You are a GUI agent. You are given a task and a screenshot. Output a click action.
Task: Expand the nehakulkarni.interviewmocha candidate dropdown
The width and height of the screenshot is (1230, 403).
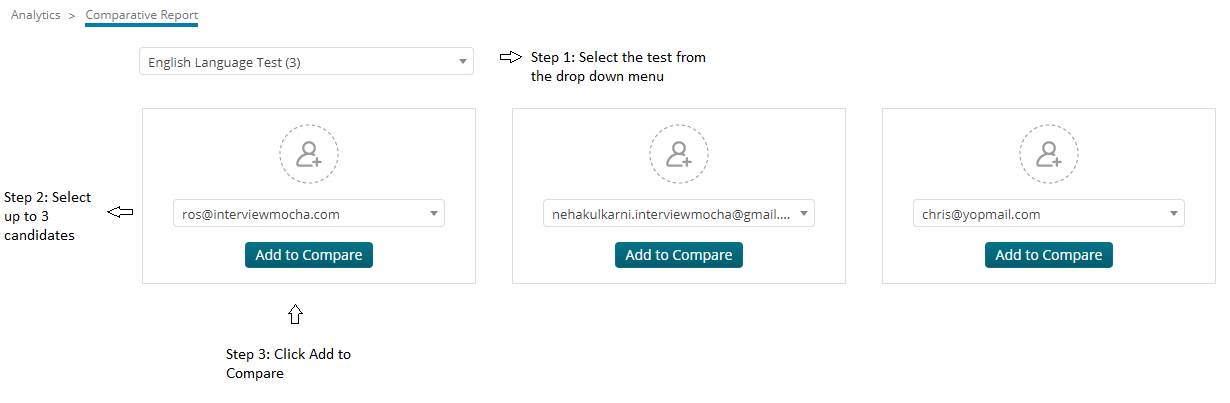tap(679, 213)
